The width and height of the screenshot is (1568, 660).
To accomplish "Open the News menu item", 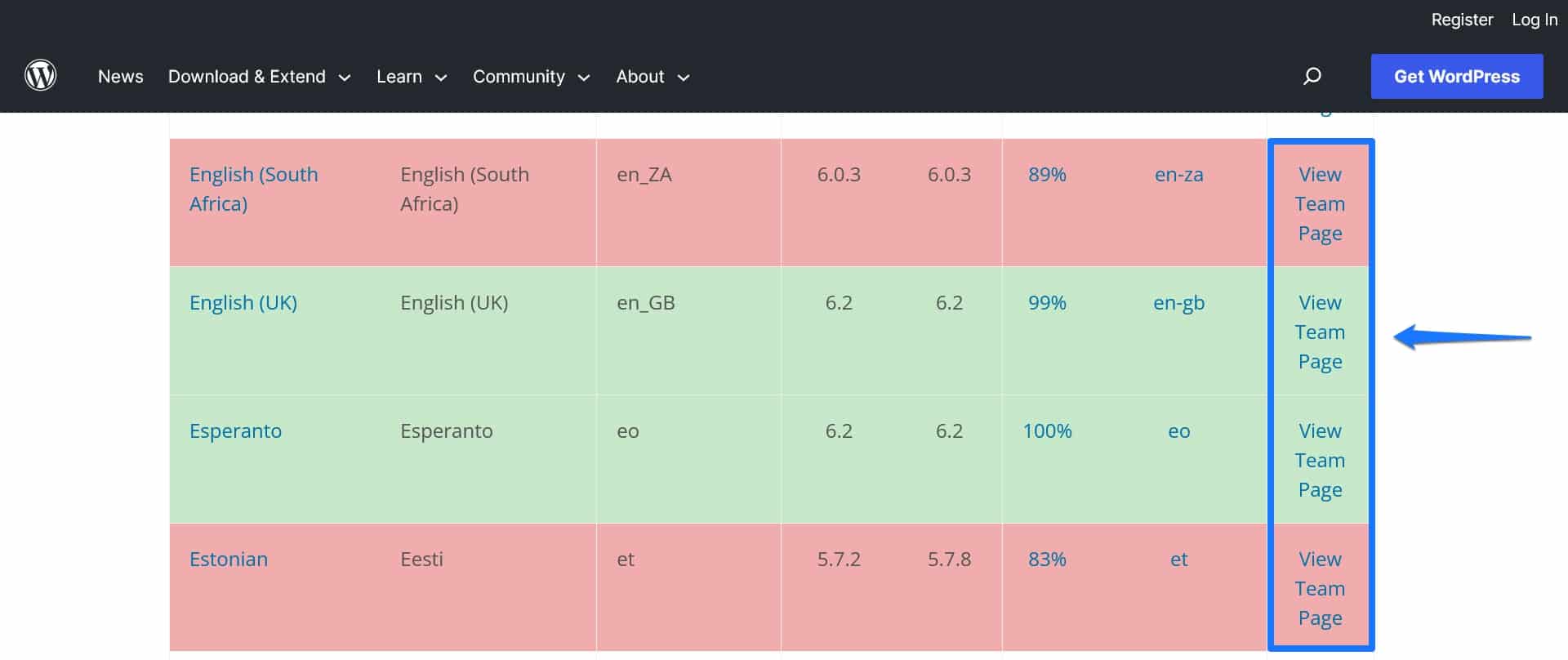I will 120,77.
